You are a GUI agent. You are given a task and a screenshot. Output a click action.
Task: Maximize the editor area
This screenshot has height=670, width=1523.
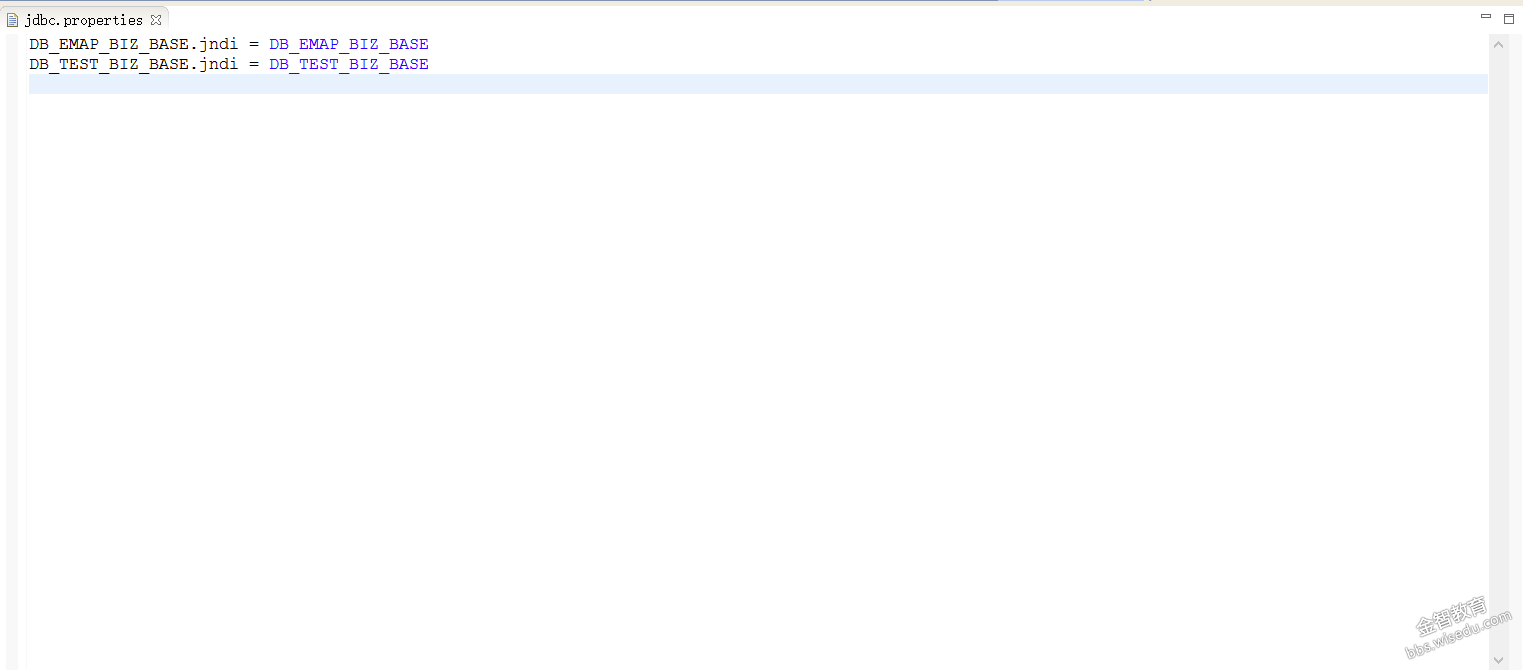[1509, 18]
